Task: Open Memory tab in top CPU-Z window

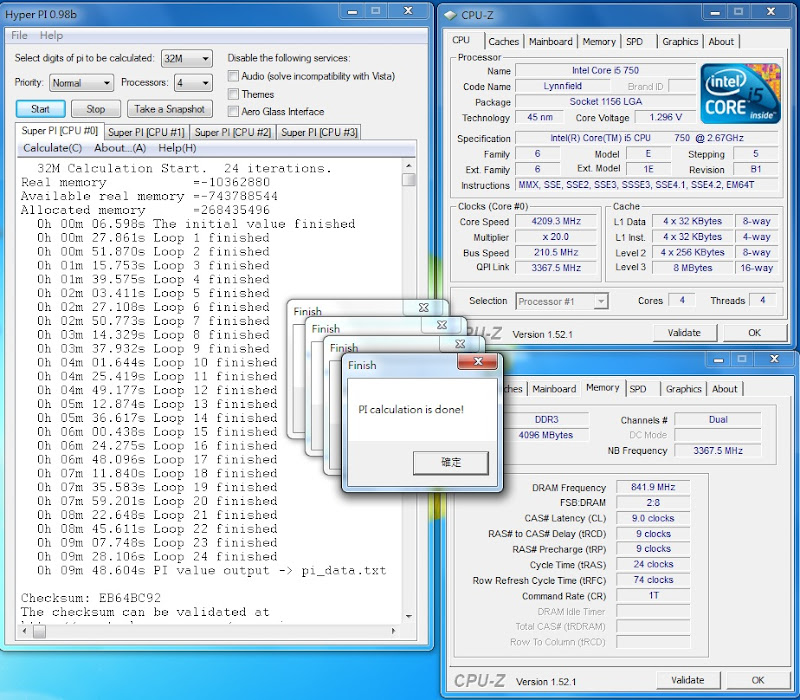Action: tap(599, 41)
